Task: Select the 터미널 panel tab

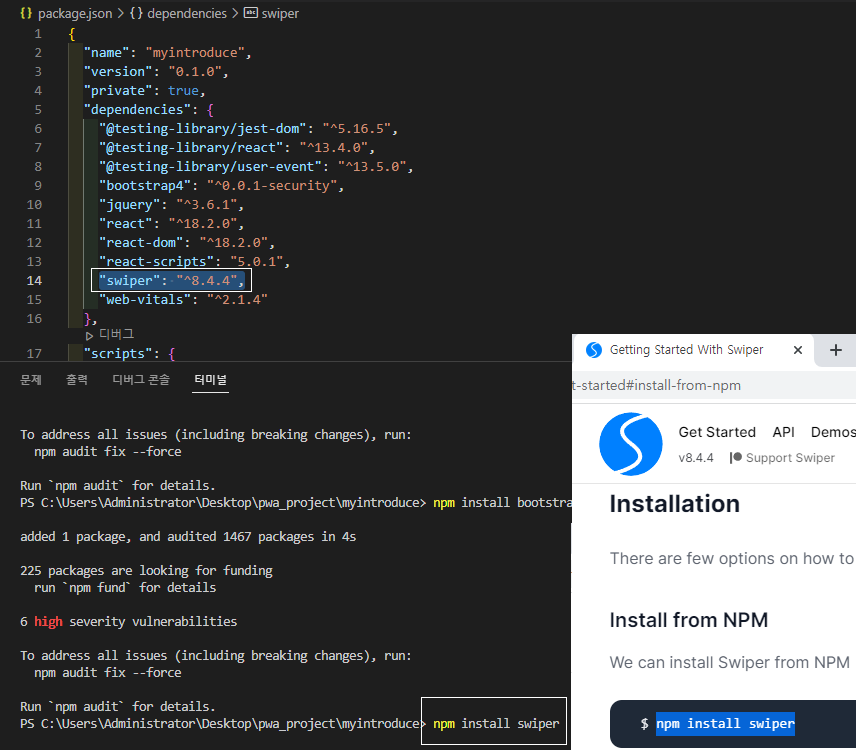Action: pyautogui.click(x=211, y=379)
